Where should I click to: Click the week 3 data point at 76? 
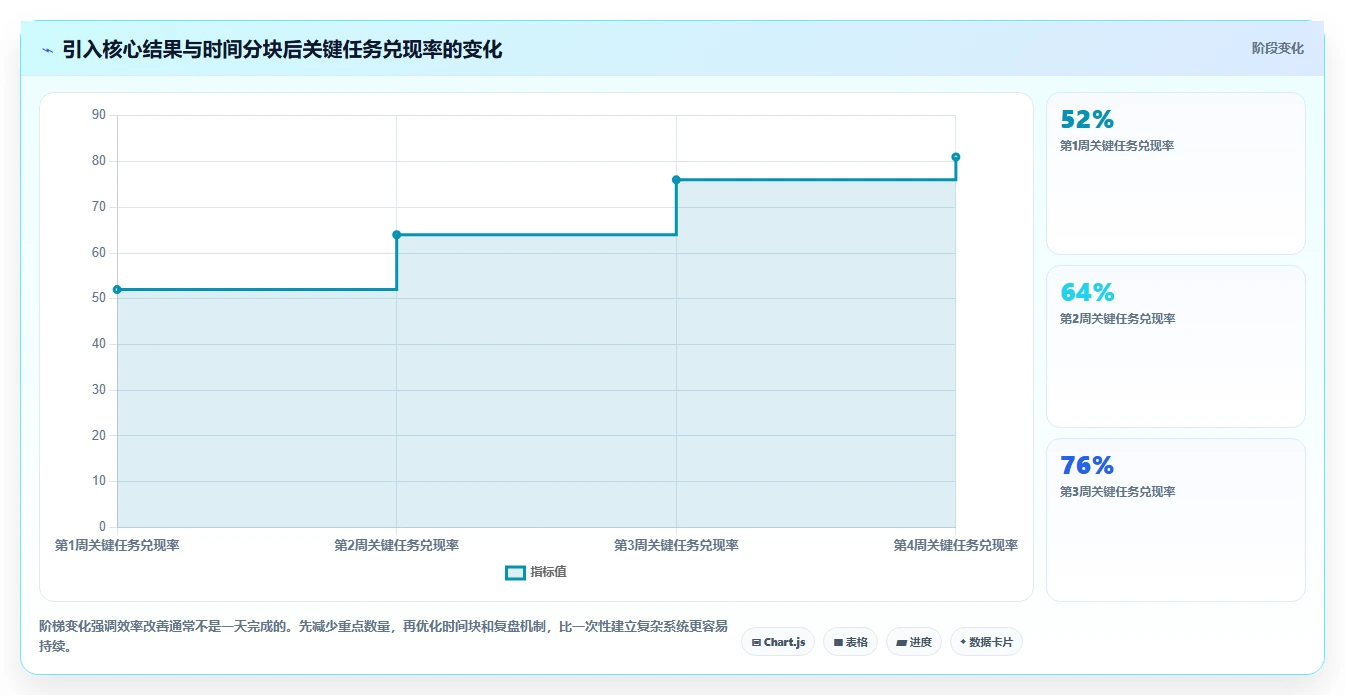pos(676,180)
